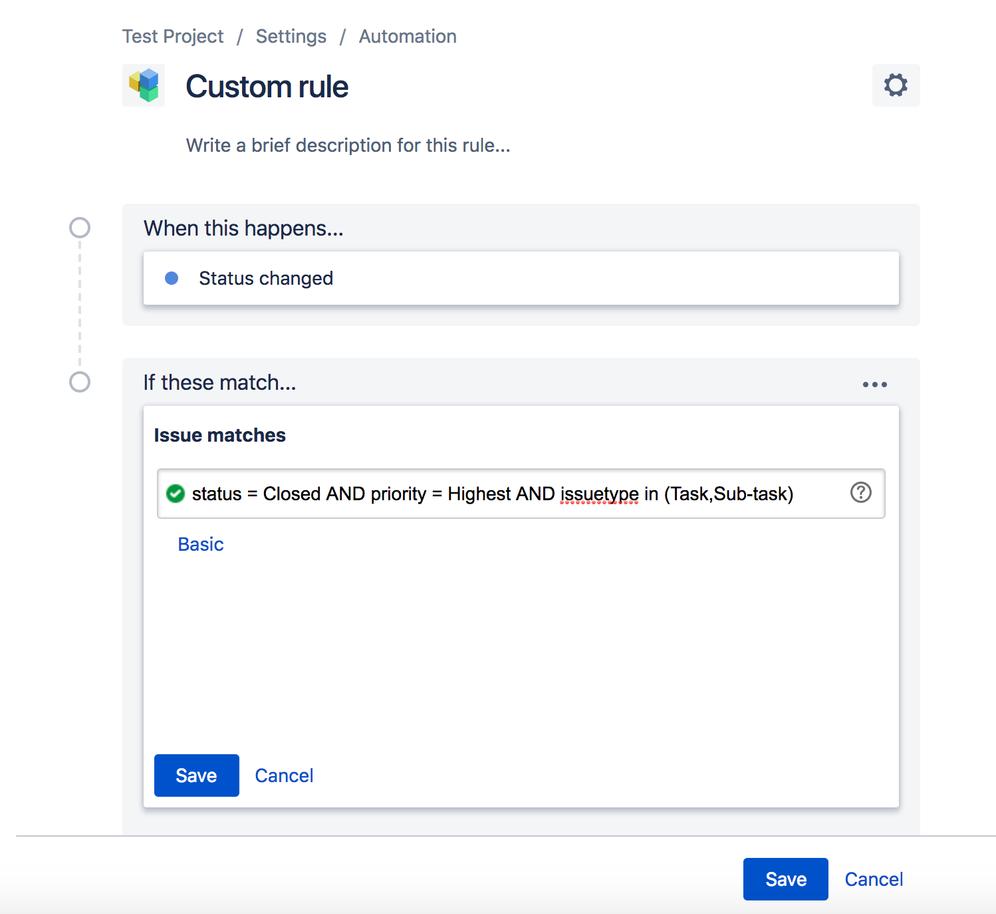996x914 pixels.
Task: Open rule settings gear icon
Action: click(x=896, y=85)
